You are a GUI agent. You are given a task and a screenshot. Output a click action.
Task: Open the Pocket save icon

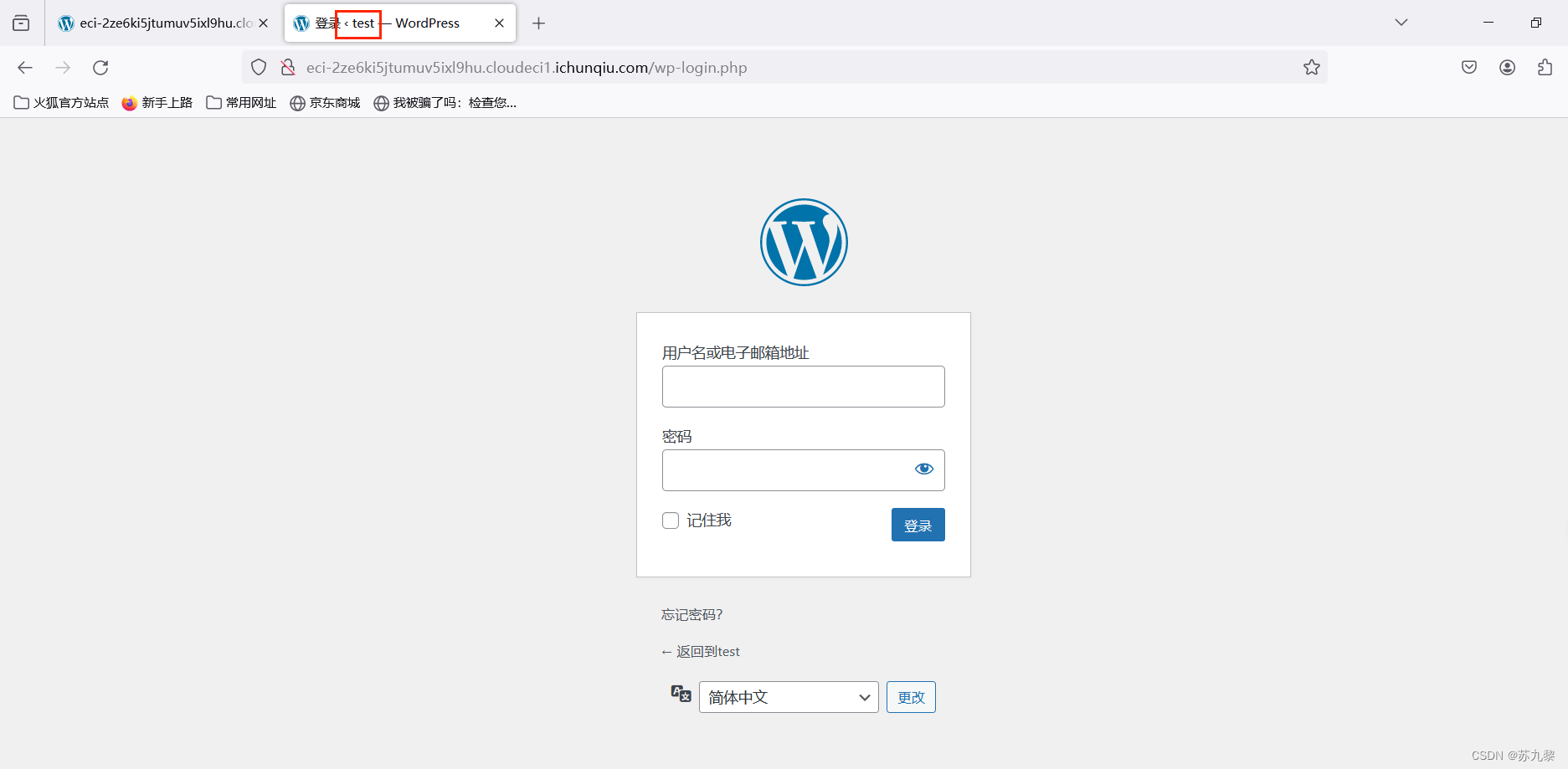coord(1469,68)
